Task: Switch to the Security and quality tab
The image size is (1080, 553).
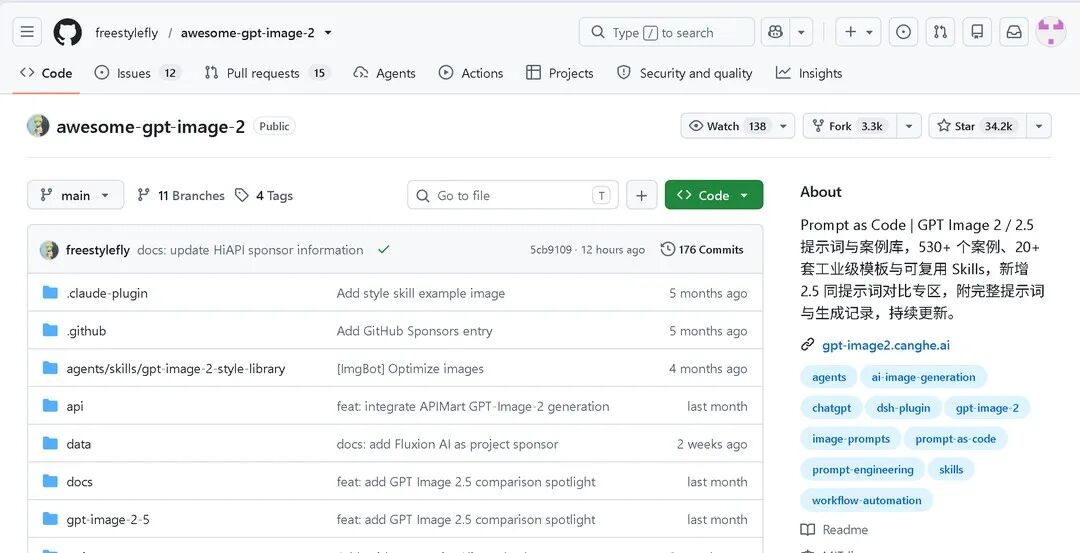Action: pyautogui.click(x=685, y=73)
